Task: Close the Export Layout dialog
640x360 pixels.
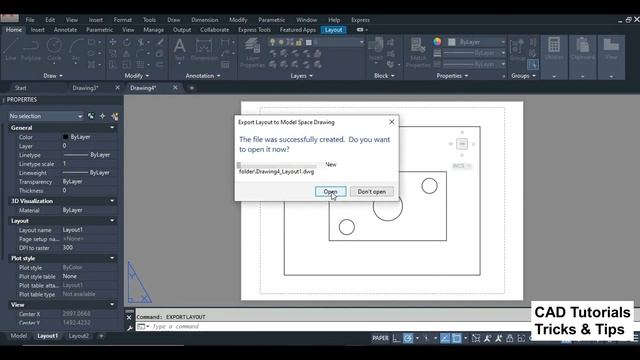Action: (x=391, y=122)
